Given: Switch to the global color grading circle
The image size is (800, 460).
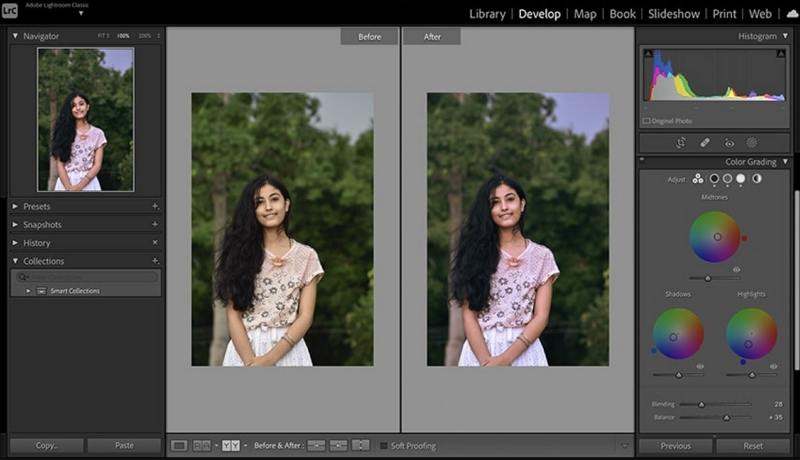Looking at the screenshot, I should click(x=757, y=178).
